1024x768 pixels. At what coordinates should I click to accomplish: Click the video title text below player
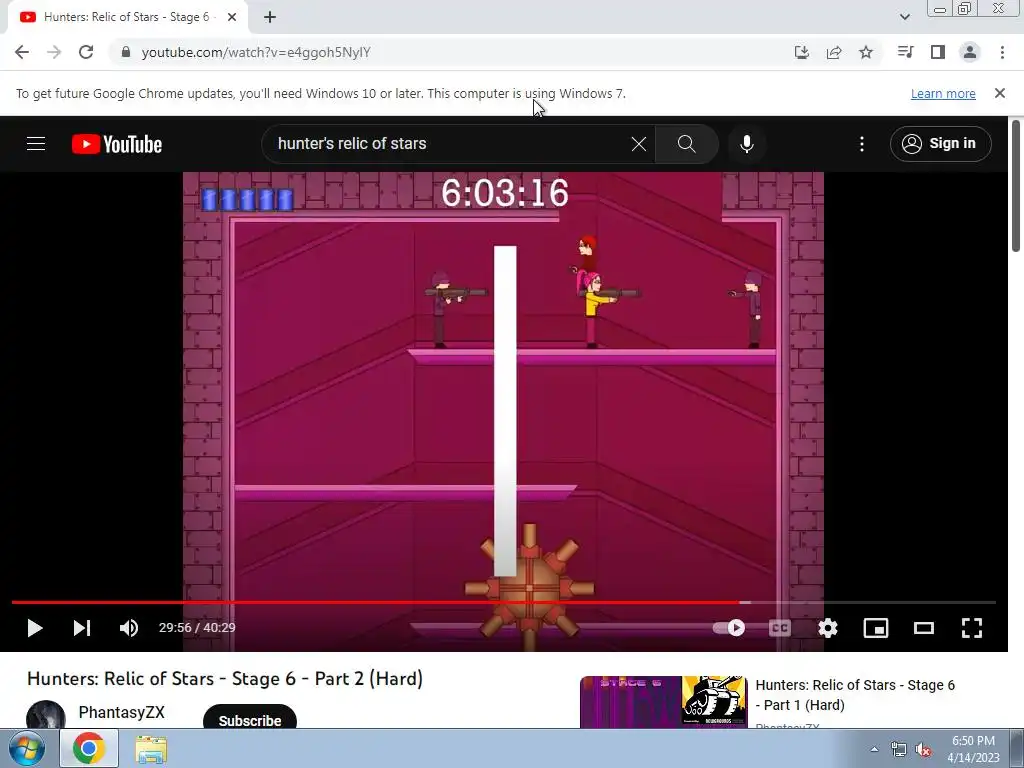point(225,679)
